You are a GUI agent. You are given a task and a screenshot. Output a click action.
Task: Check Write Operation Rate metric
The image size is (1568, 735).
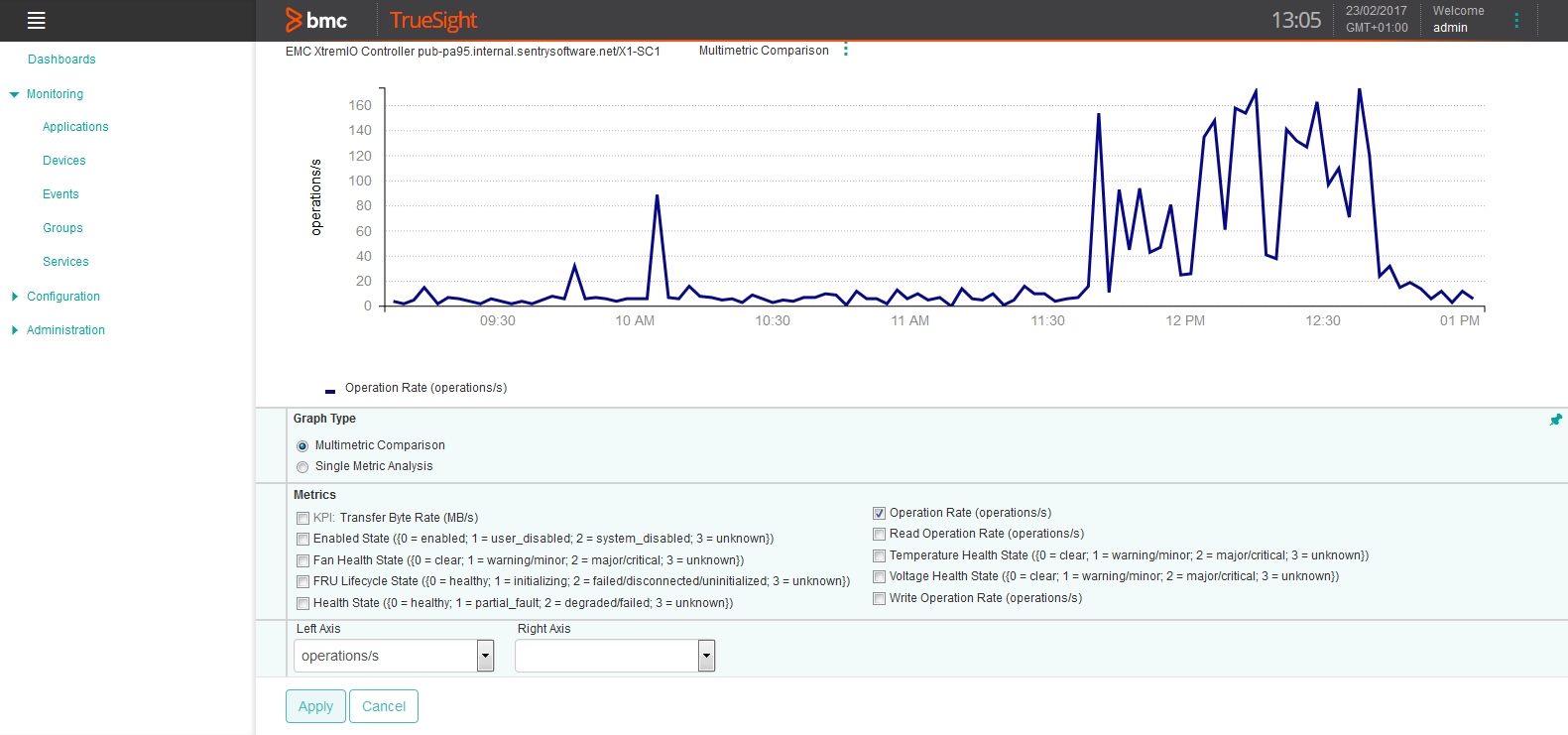879,599
